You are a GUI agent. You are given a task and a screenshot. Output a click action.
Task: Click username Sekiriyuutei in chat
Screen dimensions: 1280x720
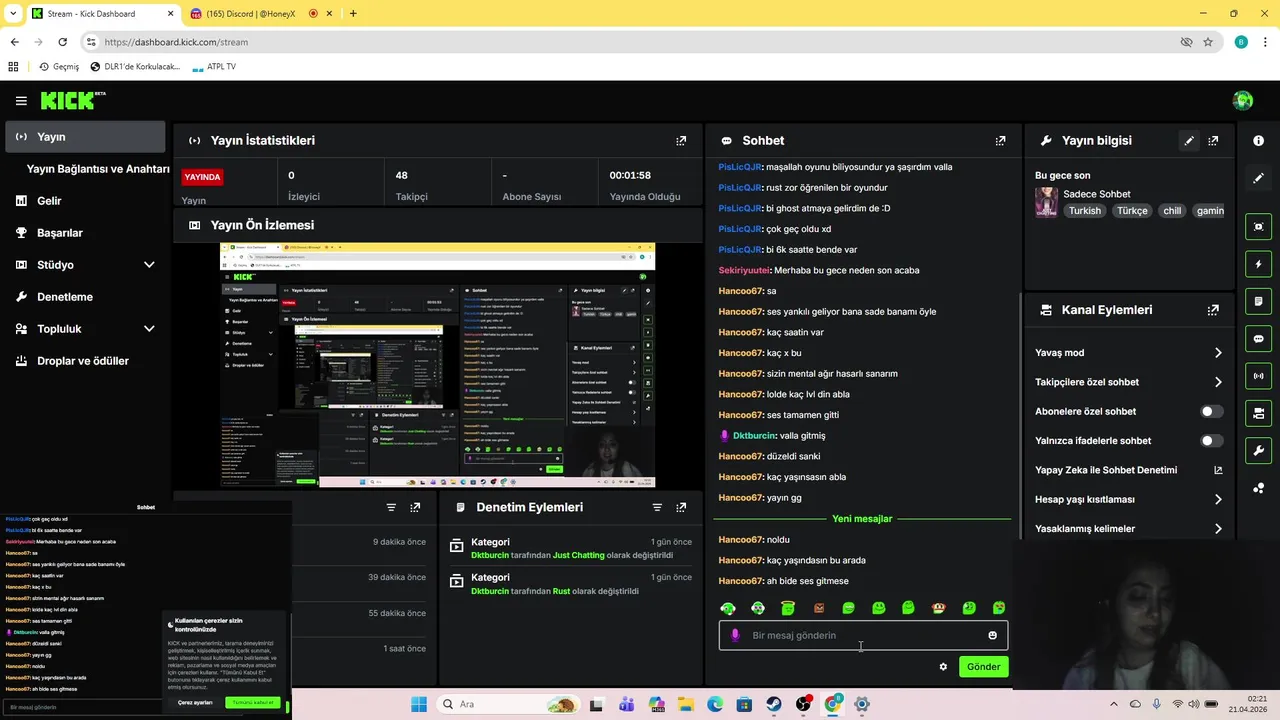[x=744, y=270]
